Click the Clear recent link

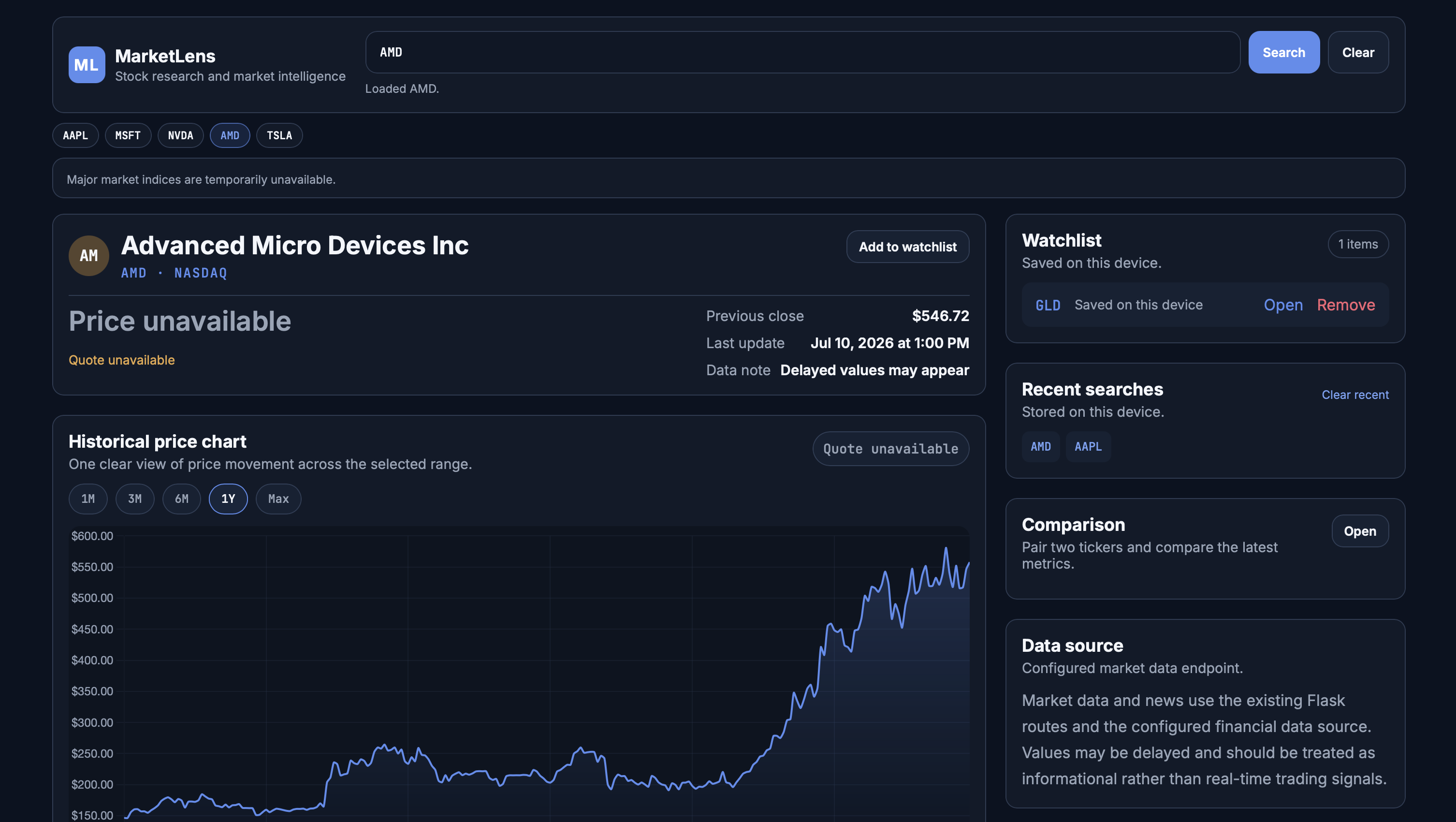(1355, 395)
